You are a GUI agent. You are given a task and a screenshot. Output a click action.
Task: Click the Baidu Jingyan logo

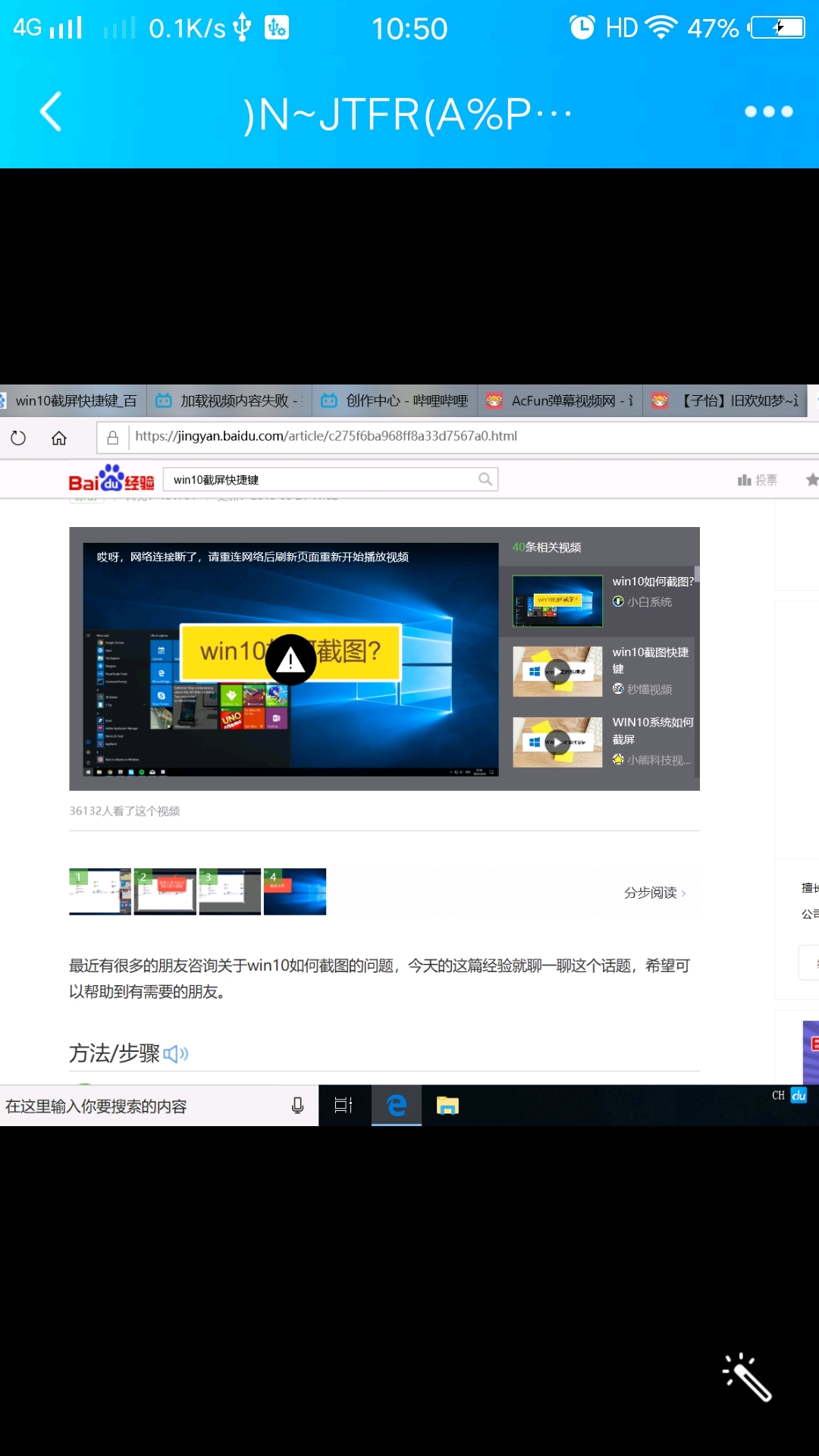tap(111, 479)
